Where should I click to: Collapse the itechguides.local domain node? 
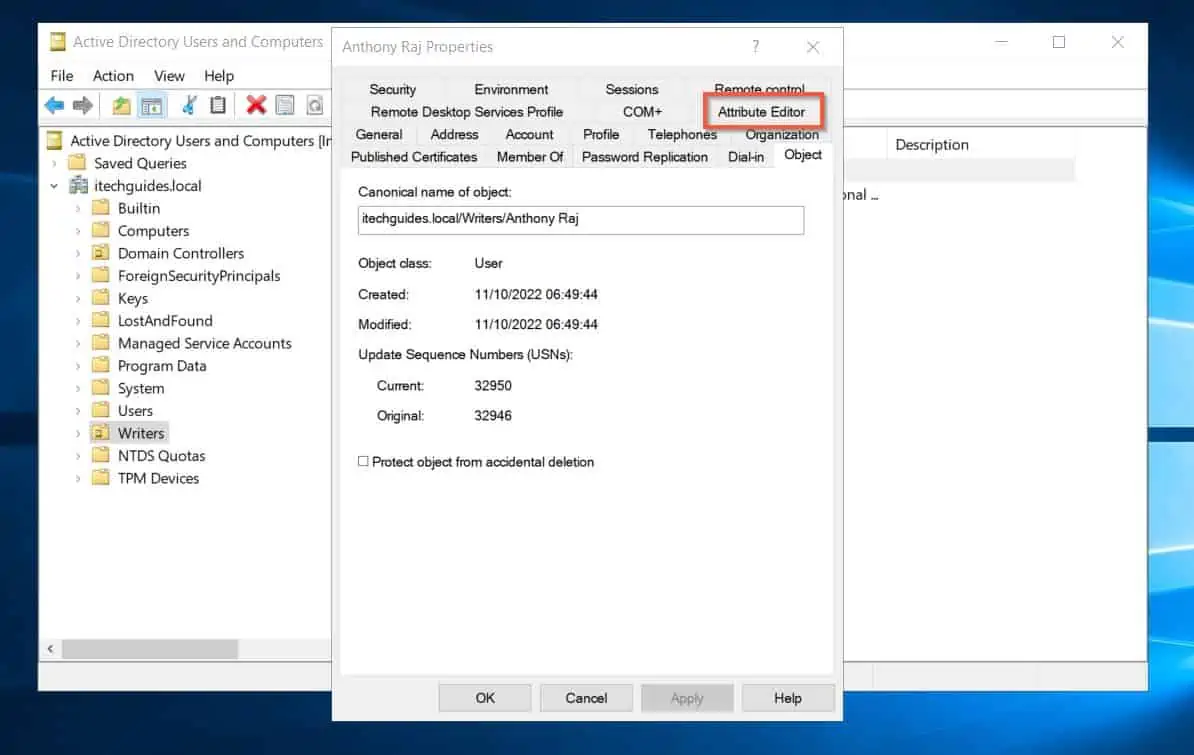54,186
